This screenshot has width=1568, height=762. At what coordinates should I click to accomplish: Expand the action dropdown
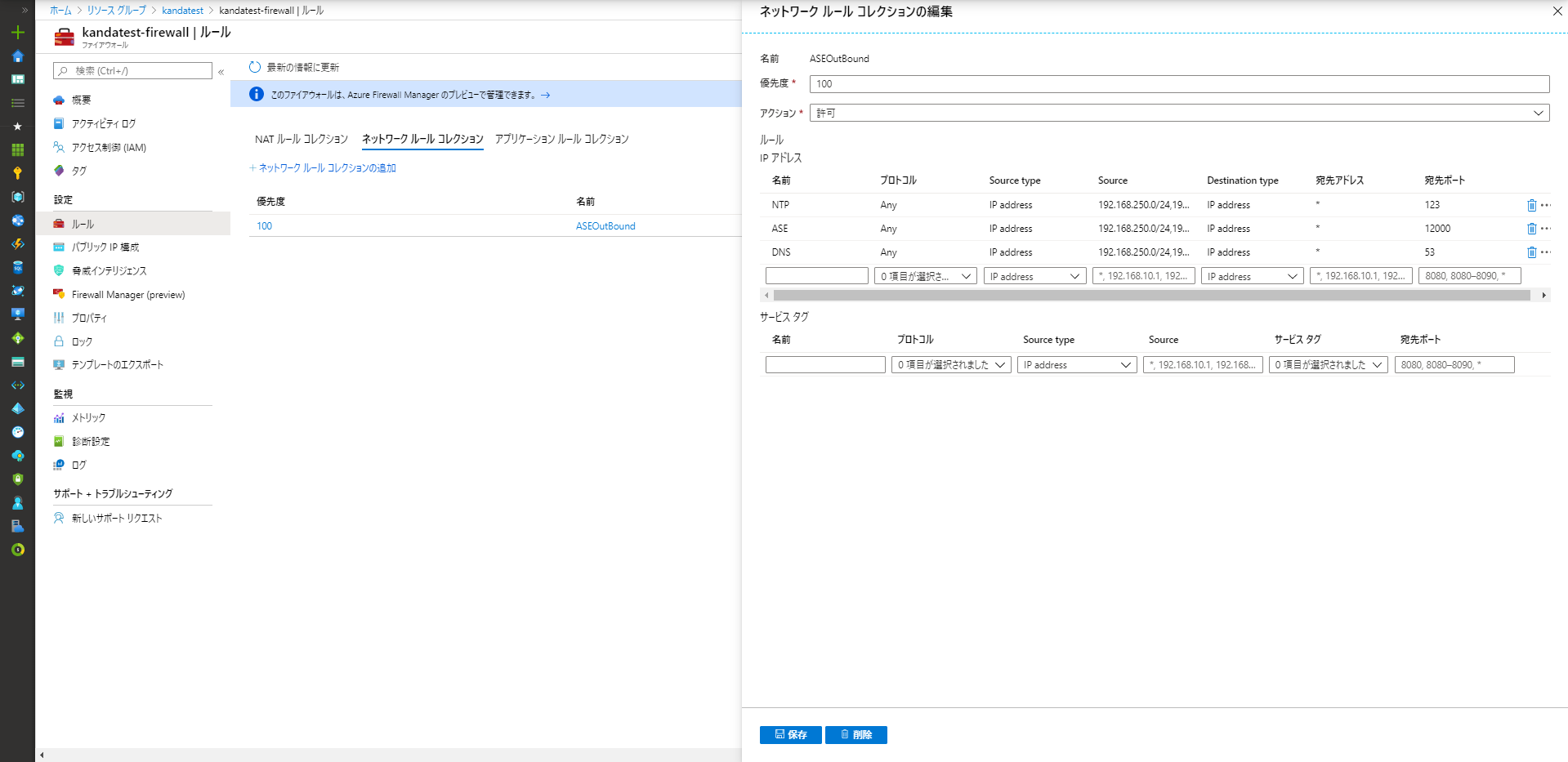1178,113
